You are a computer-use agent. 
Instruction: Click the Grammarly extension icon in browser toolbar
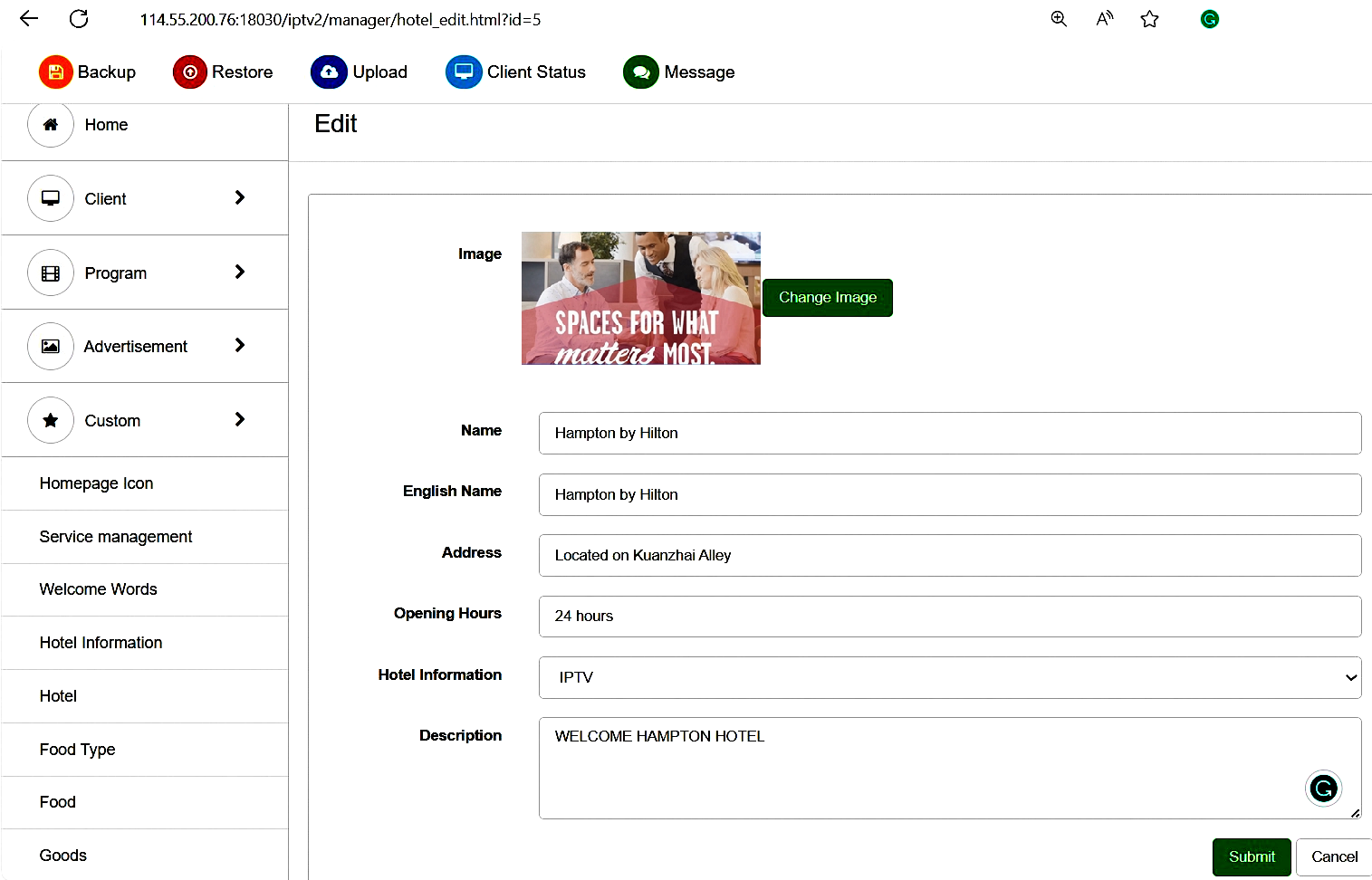click(1210, 19)
